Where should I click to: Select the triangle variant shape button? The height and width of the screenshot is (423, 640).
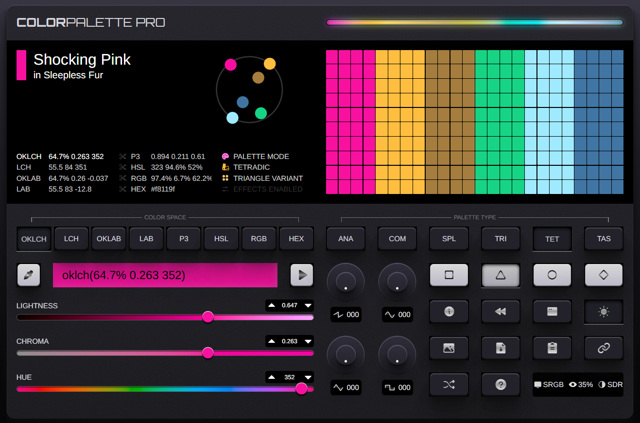(501, 275)
